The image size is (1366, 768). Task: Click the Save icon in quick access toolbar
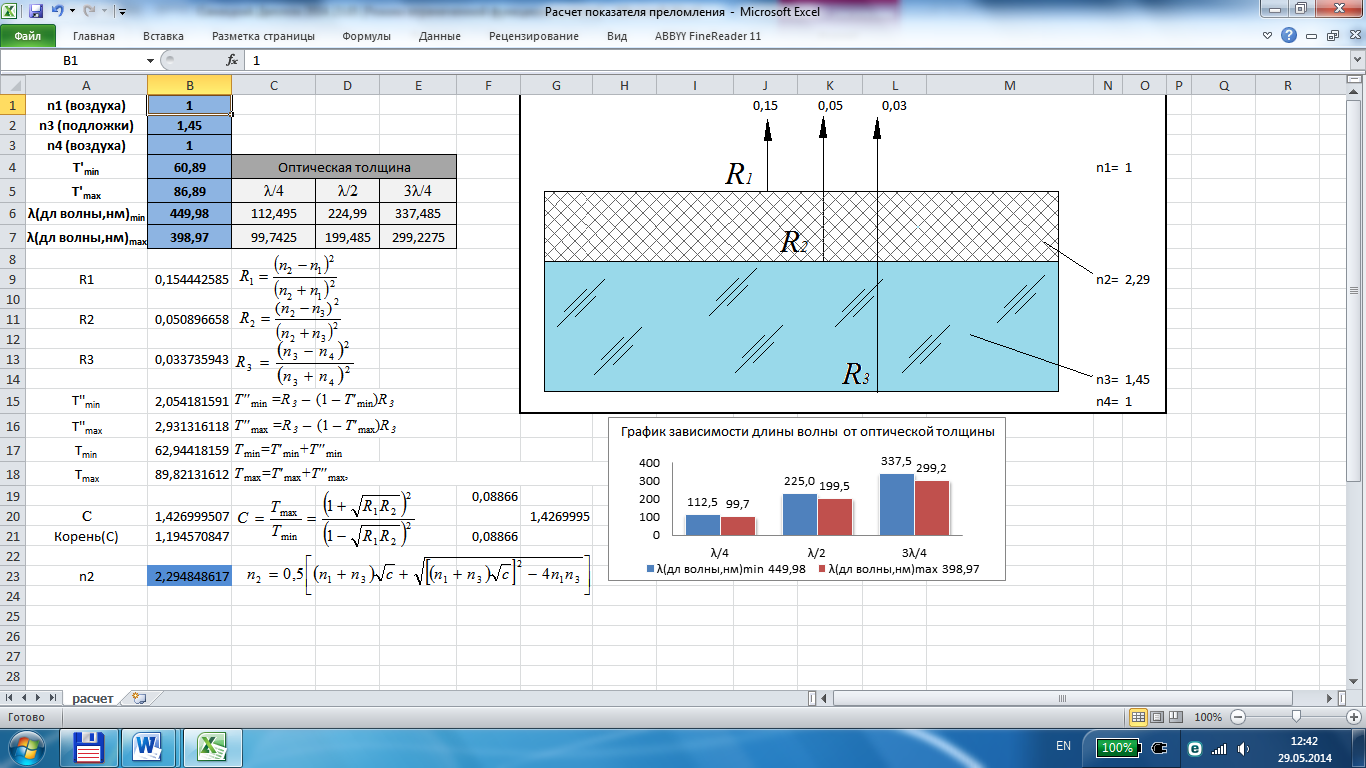click(36, 12)
